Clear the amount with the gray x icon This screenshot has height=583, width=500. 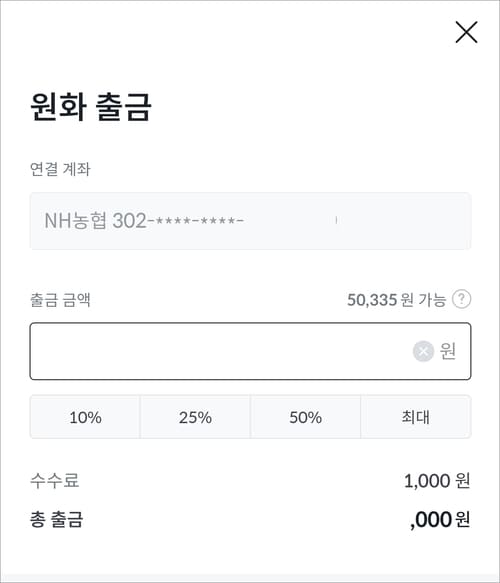[423, 351]
